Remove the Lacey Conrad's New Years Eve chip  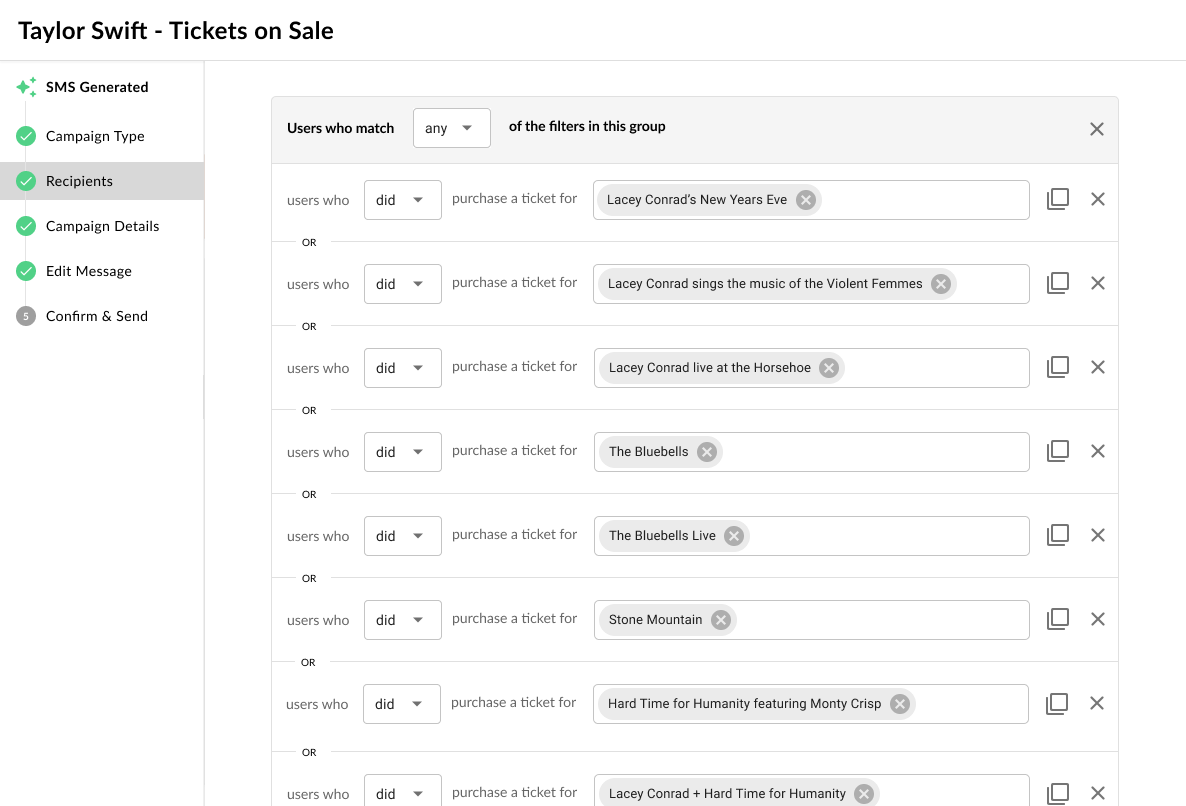[806, 200]
